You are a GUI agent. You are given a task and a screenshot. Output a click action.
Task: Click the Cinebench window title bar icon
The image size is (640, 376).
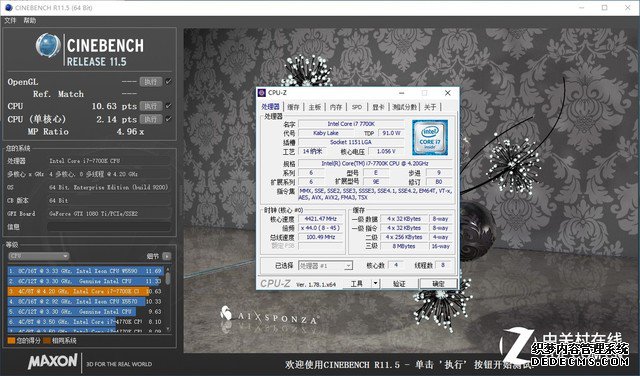tap(9, 7)
